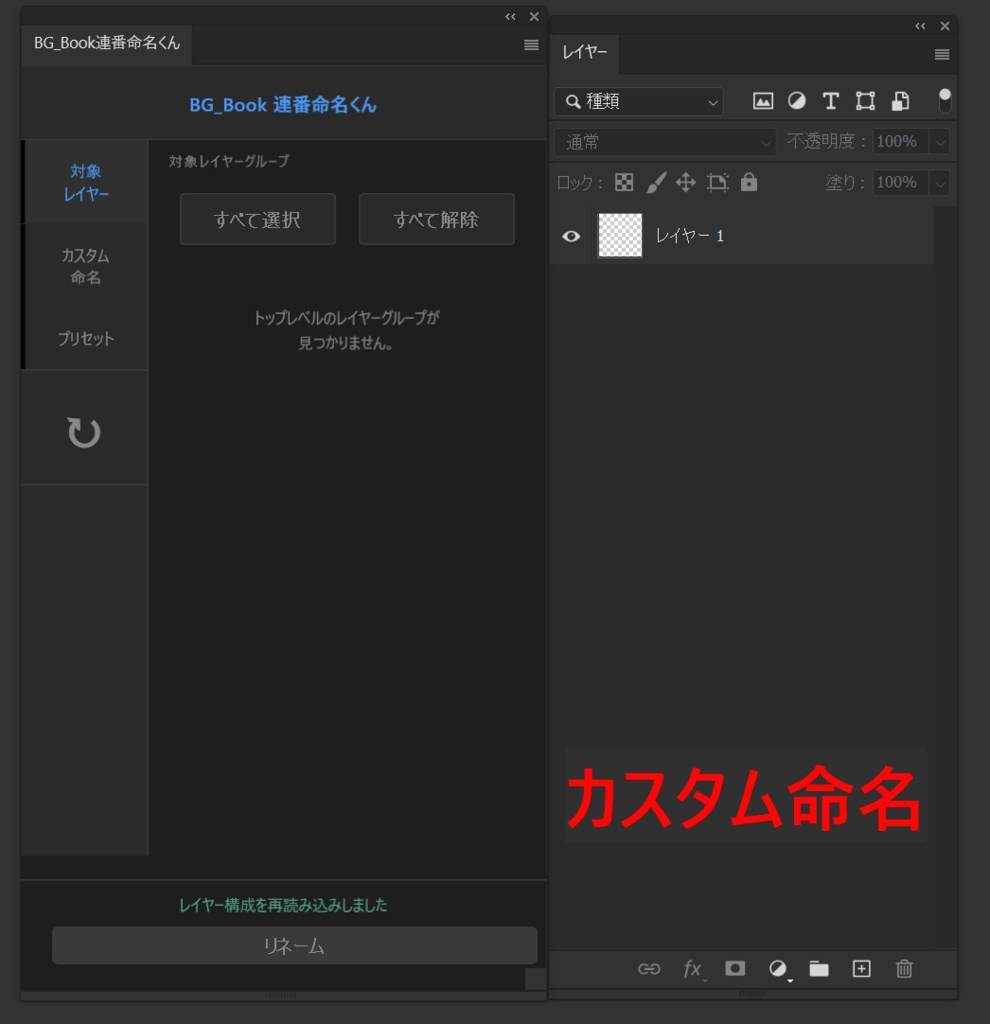Open the fx layer style menu
The image size is (990, 1024).
[x=692, y=969]
